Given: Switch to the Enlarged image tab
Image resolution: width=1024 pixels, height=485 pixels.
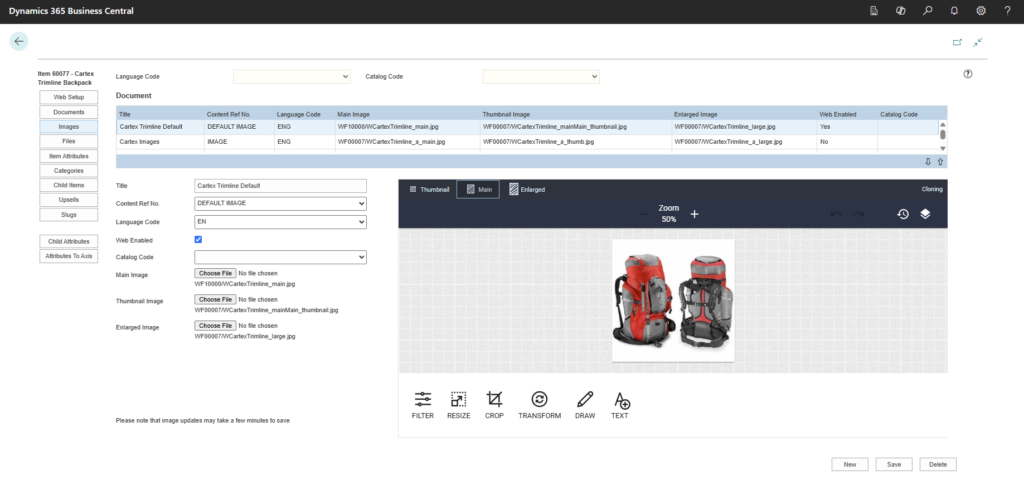Looking at the screenshot, I should (x=527, y=189).
